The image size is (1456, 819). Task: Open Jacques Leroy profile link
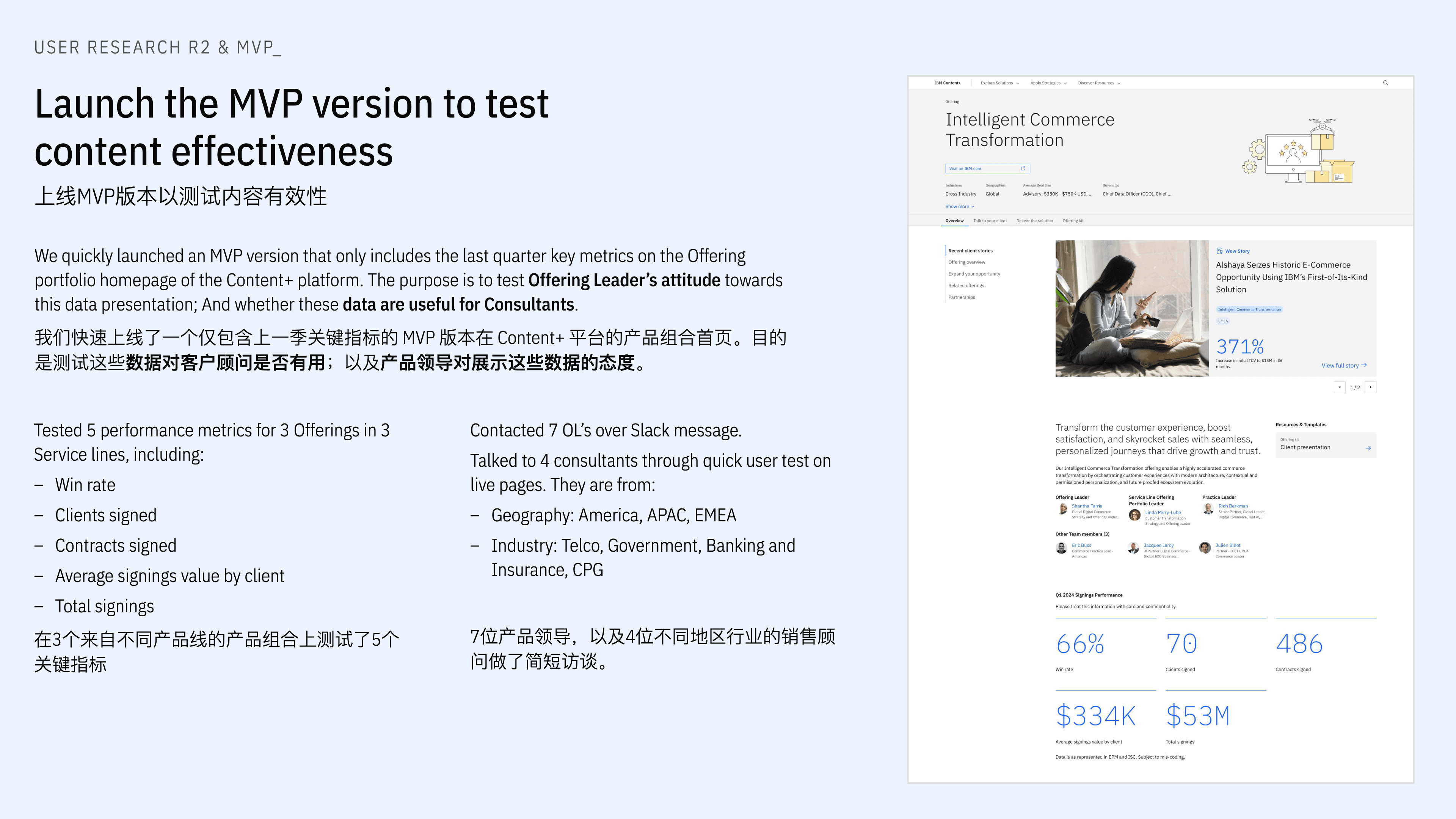click(x=1158, y=546)
